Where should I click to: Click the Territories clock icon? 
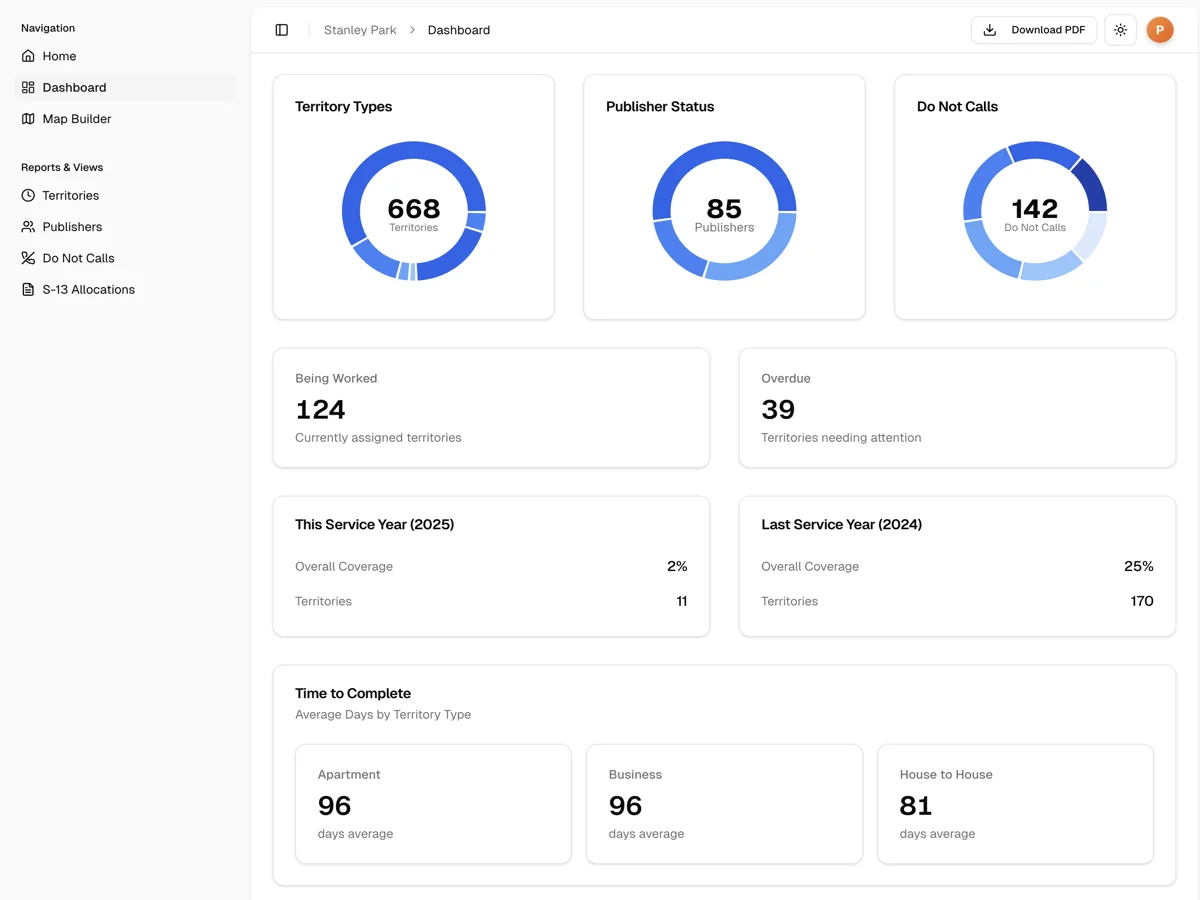[27, 195]
